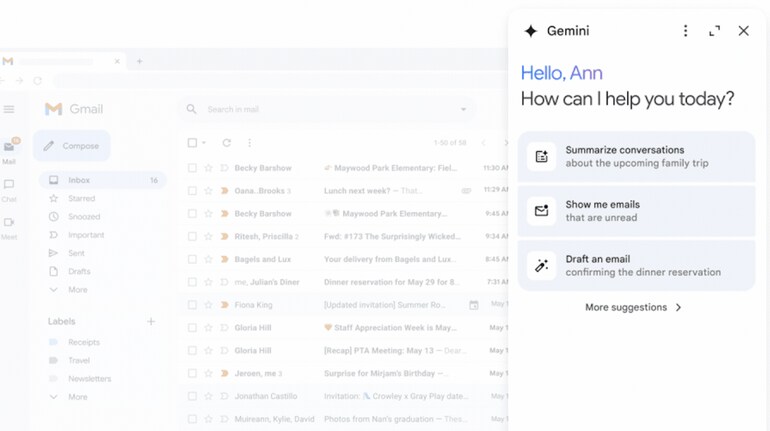Select Summarize conversations suggestion
This screenshot has height=431, width=770.
[636, 157]
